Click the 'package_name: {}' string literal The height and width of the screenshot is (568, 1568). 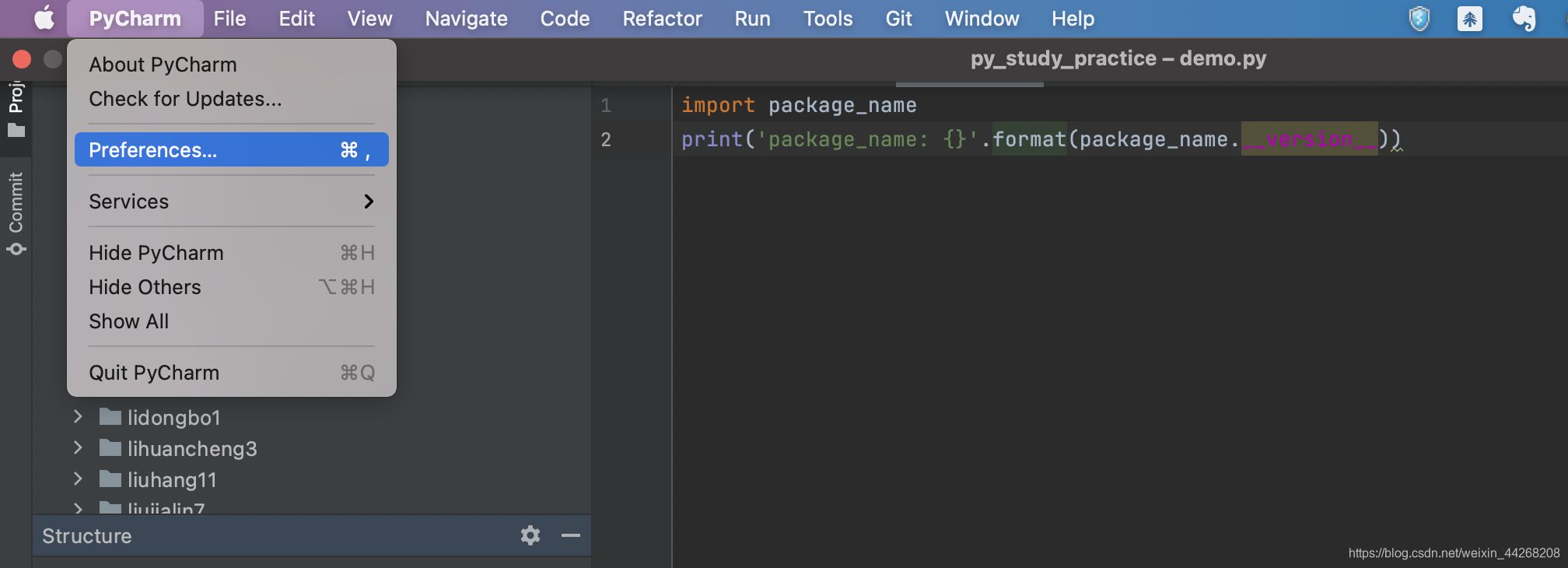click(x=867, y=139)
